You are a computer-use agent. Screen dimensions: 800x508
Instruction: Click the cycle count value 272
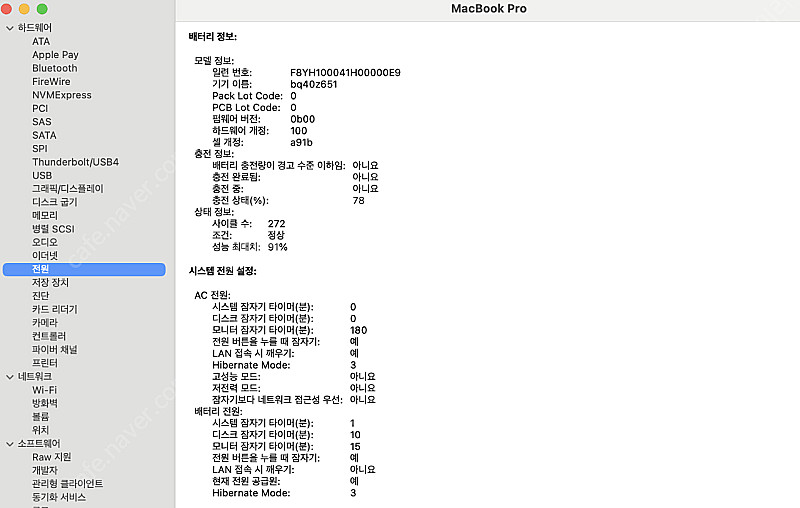tap(277, 223)
